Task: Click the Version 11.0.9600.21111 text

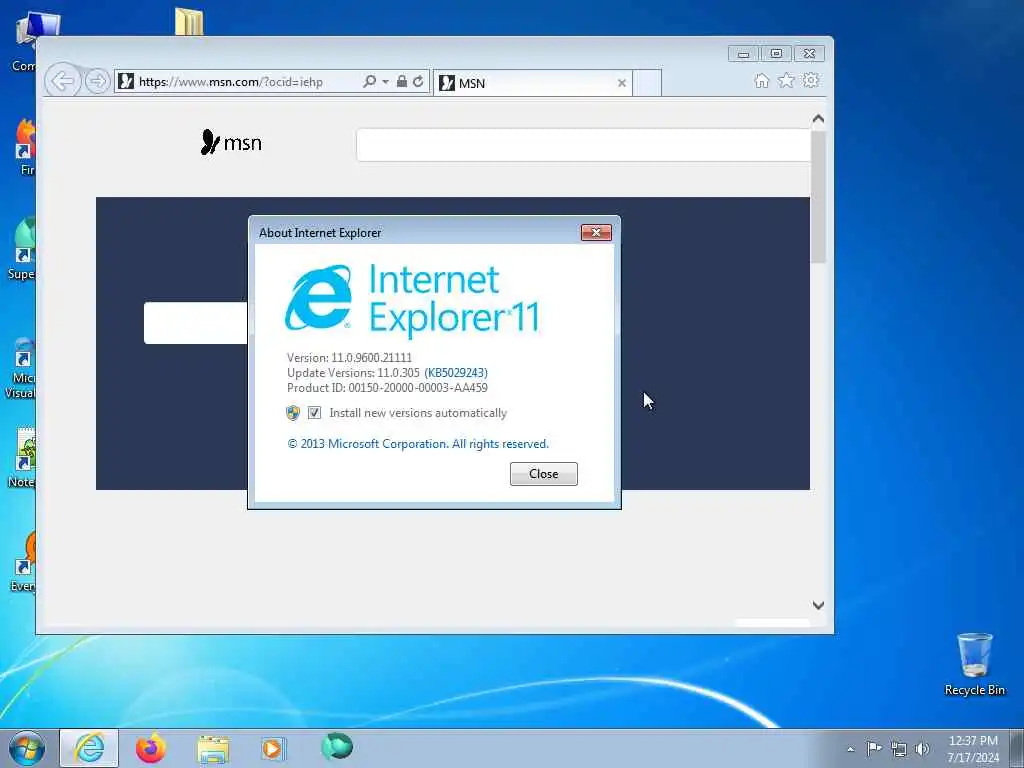Action: (x=349, y=358)
